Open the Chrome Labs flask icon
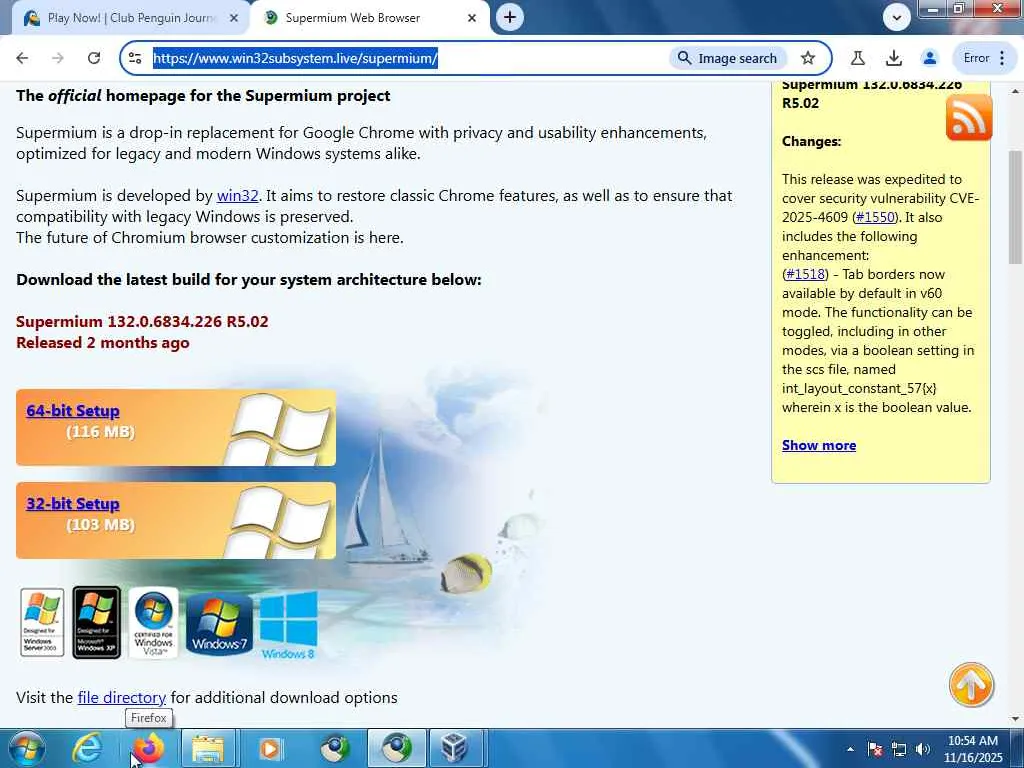Image resolution: width=1024 pixels, height=768 pixels. click(x=858, y=58)
